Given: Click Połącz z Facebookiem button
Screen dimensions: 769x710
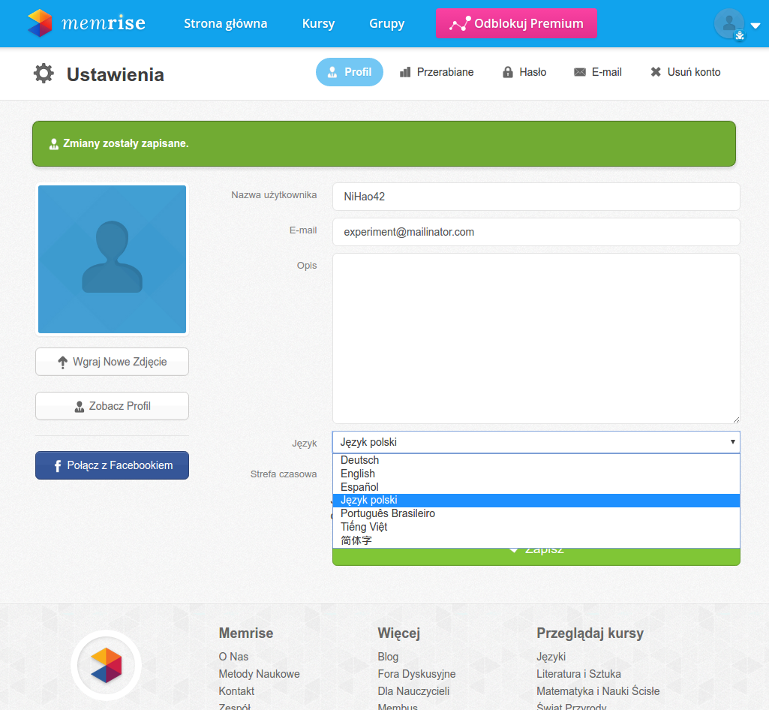Looking at the screenshot, I should [112, 465].
